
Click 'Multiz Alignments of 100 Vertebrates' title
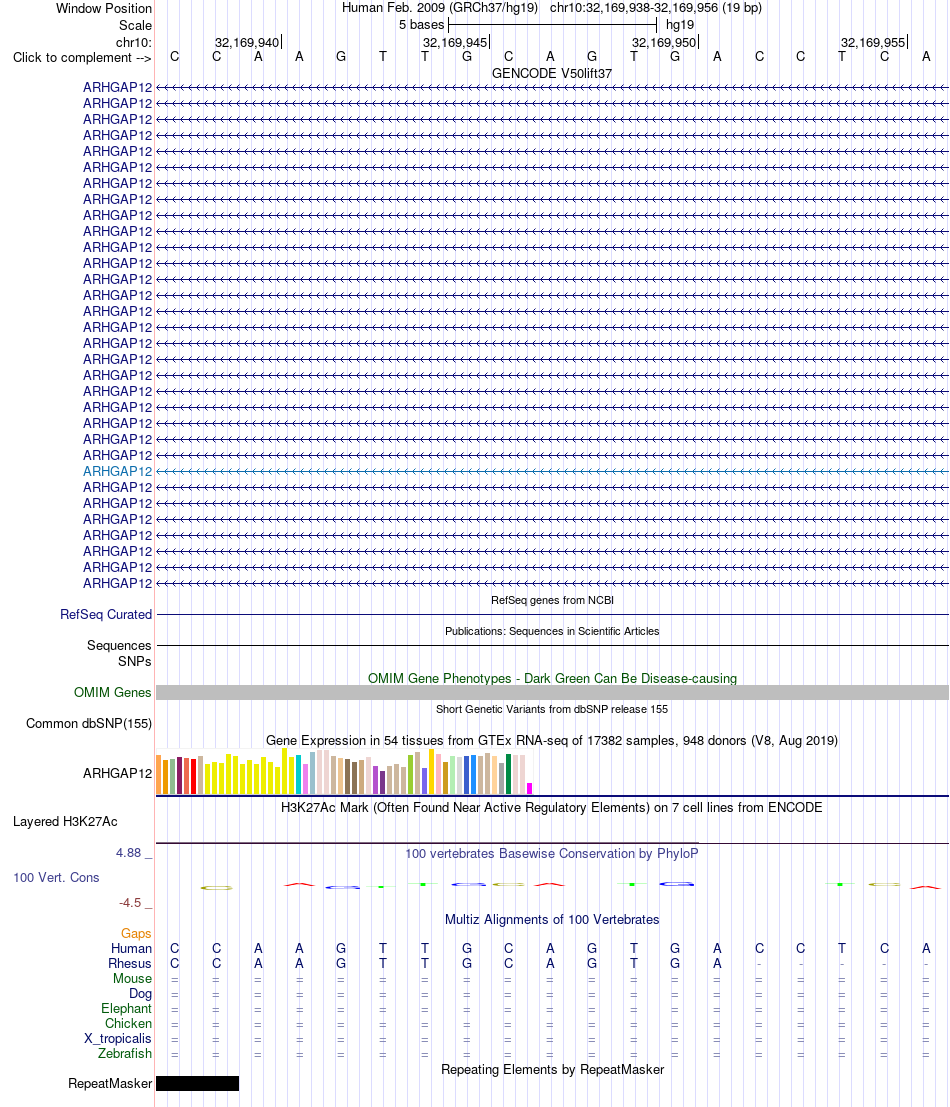[x=552, y=920]
